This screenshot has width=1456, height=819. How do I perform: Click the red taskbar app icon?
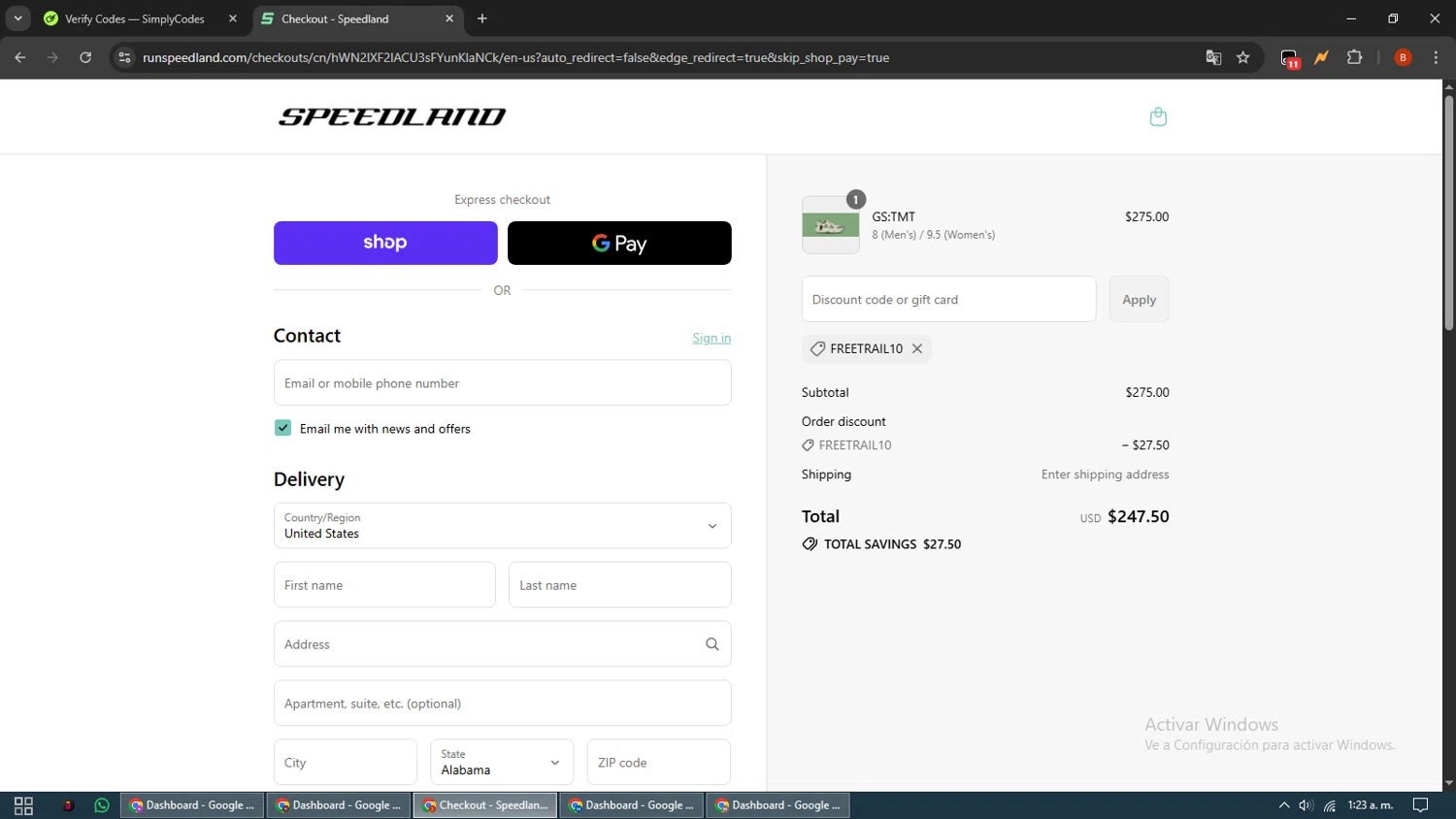tap(68, 805)
